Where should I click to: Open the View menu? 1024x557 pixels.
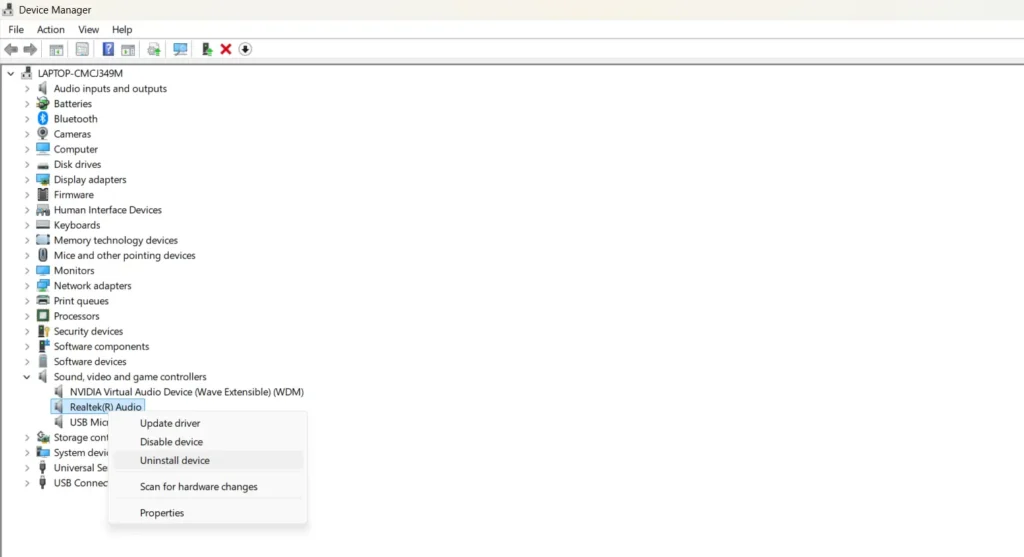pos(88,29)
